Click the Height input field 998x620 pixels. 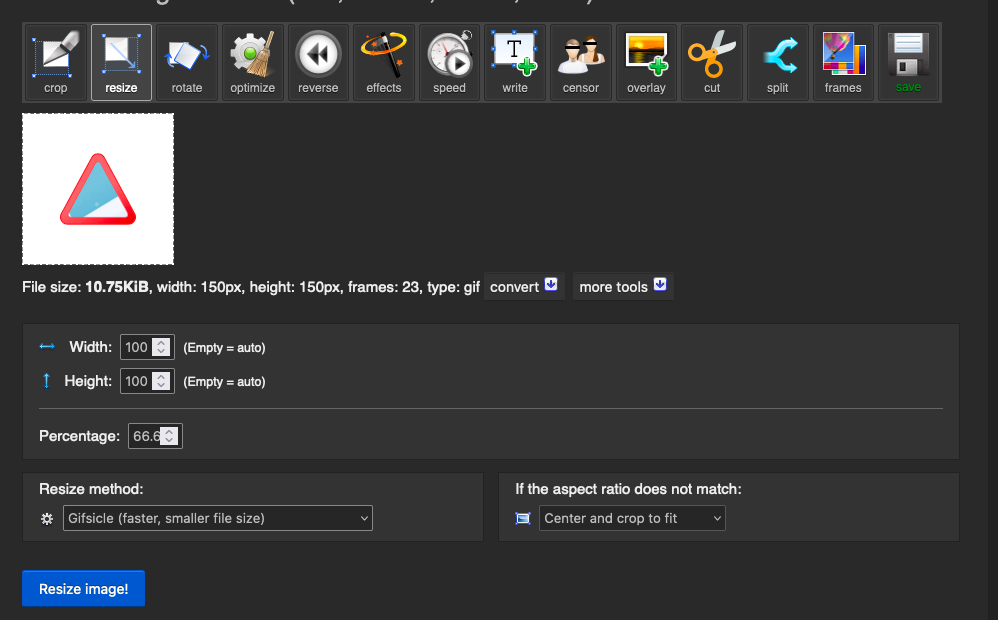point(147,381)
